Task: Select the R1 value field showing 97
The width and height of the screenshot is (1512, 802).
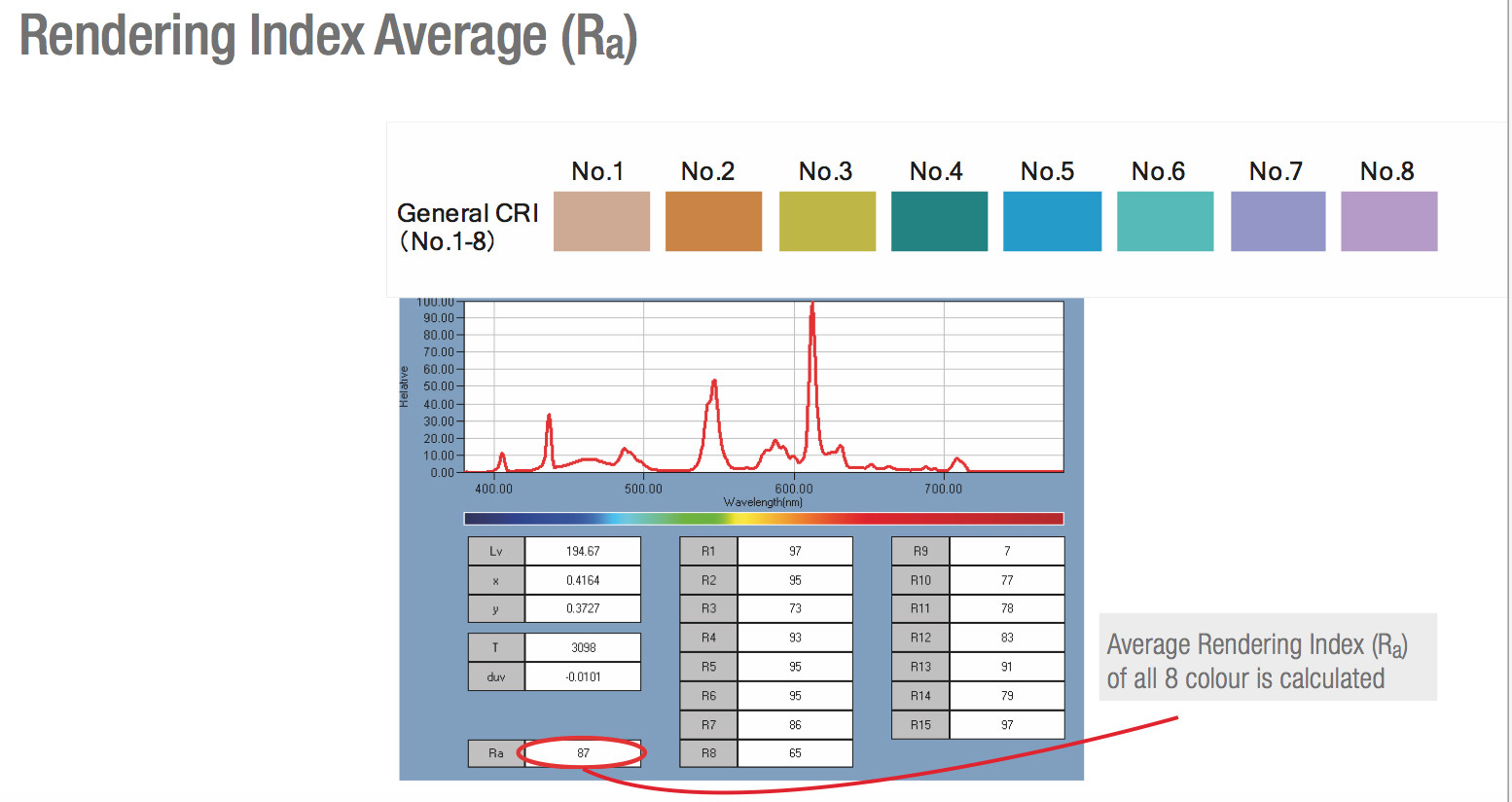Action: 795,551
